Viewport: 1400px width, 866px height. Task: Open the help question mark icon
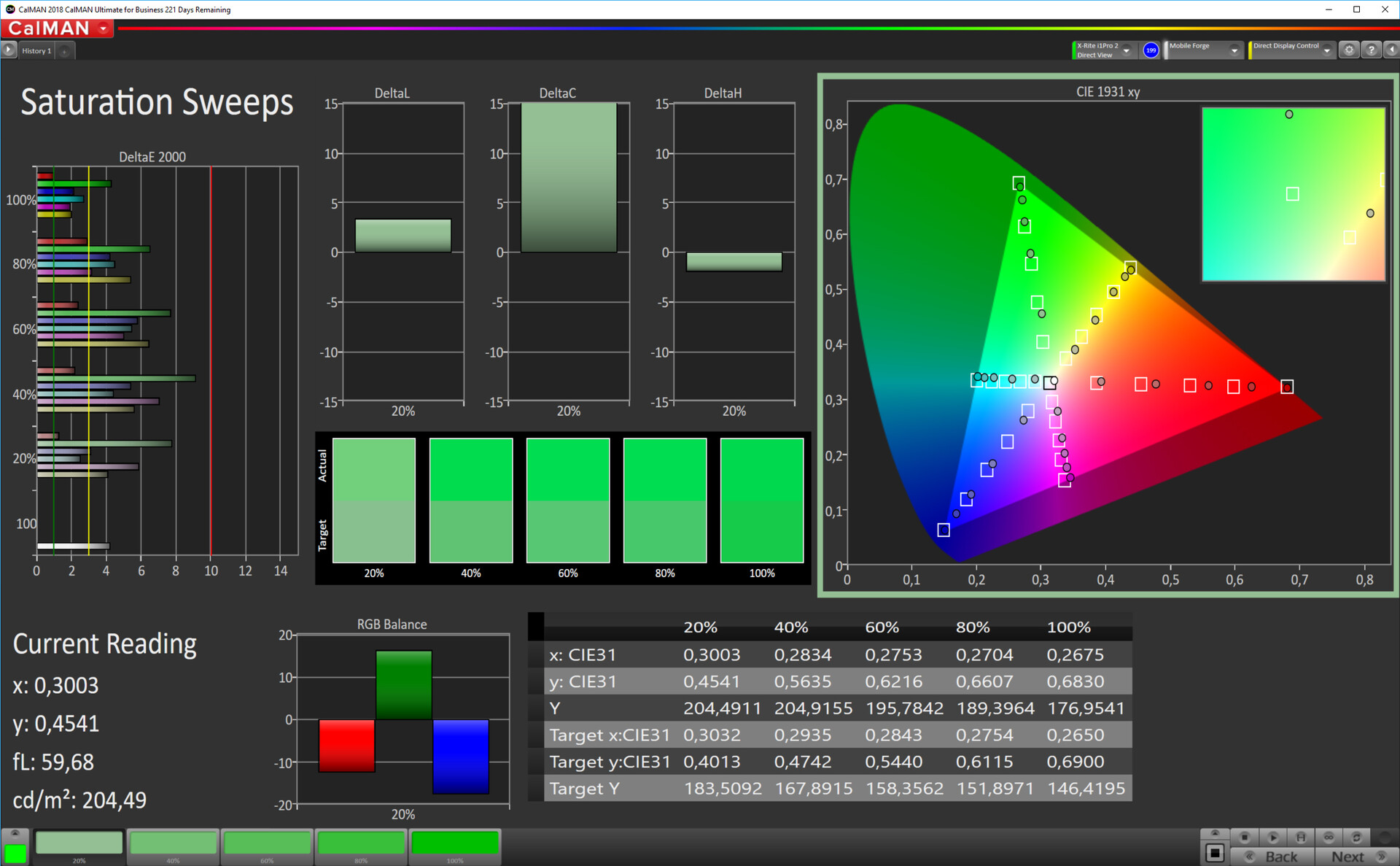1371,50
